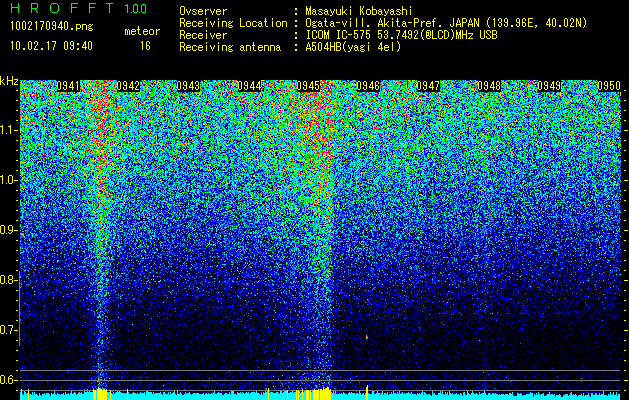Click the 0944 time marker
This screenshot has width=629, height=400.
[249, 86]
